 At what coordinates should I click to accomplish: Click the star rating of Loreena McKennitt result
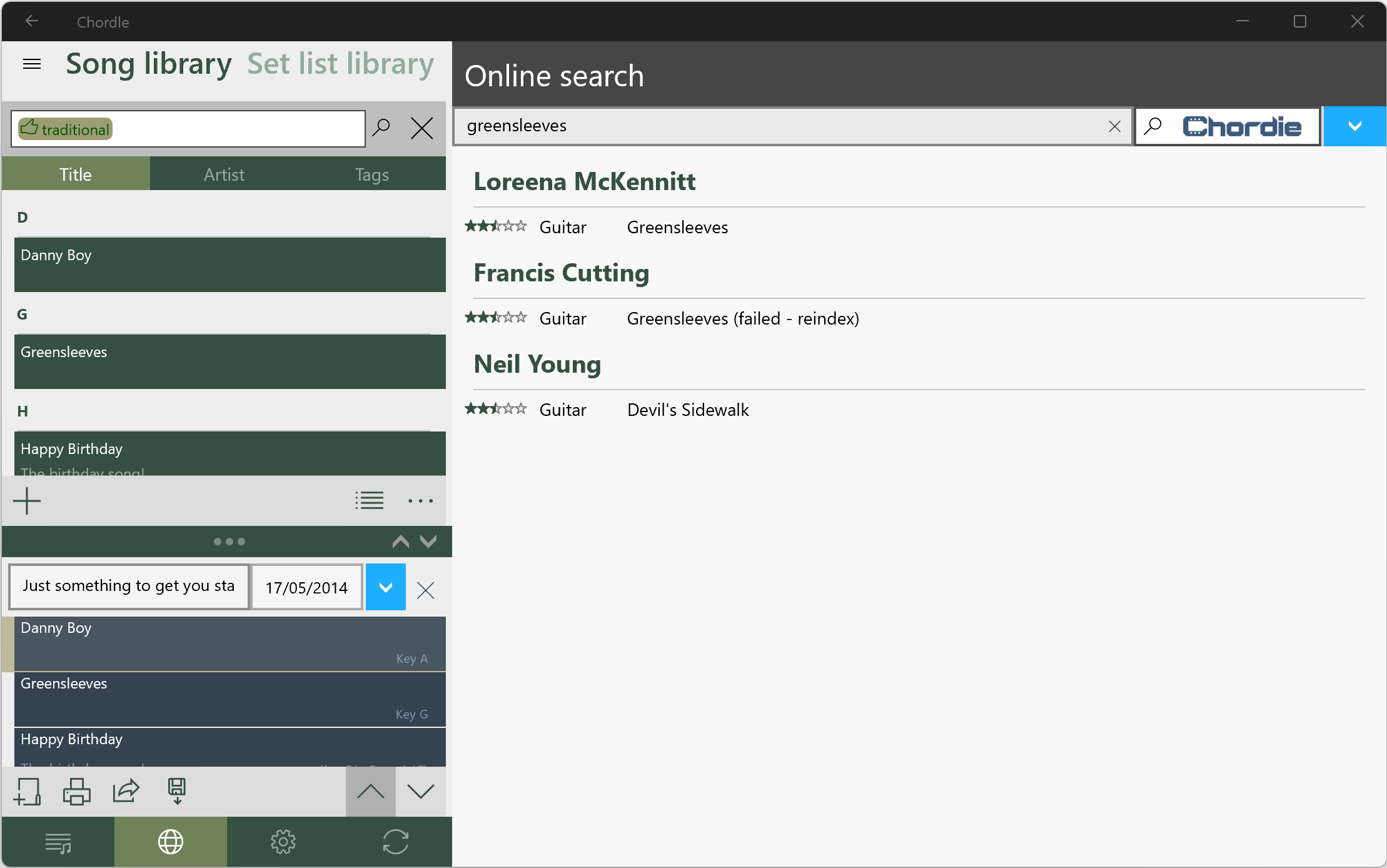[x=496, y=226]
